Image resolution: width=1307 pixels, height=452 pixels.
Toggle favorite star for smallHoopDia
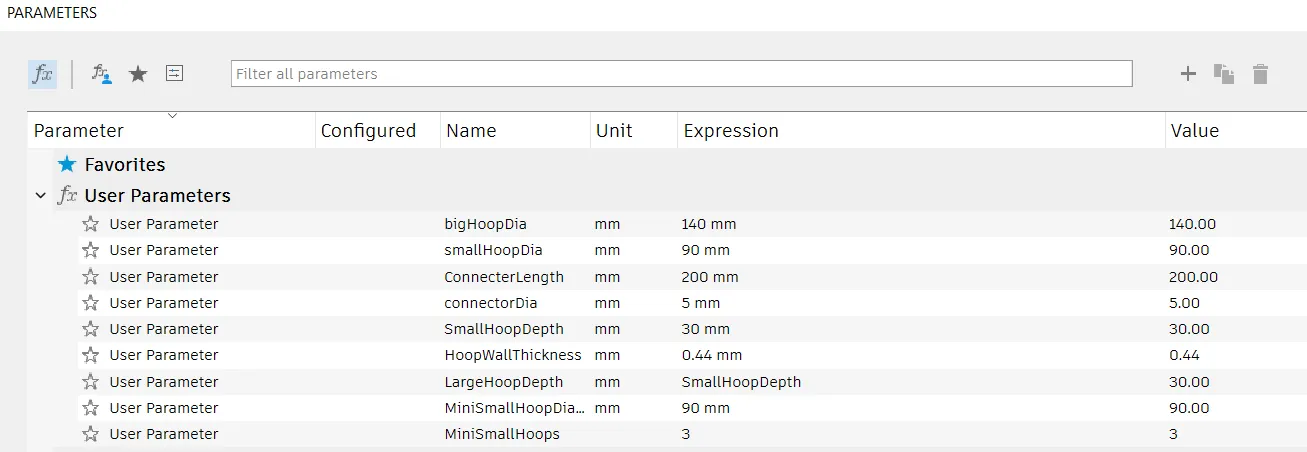tap(91, 250)
